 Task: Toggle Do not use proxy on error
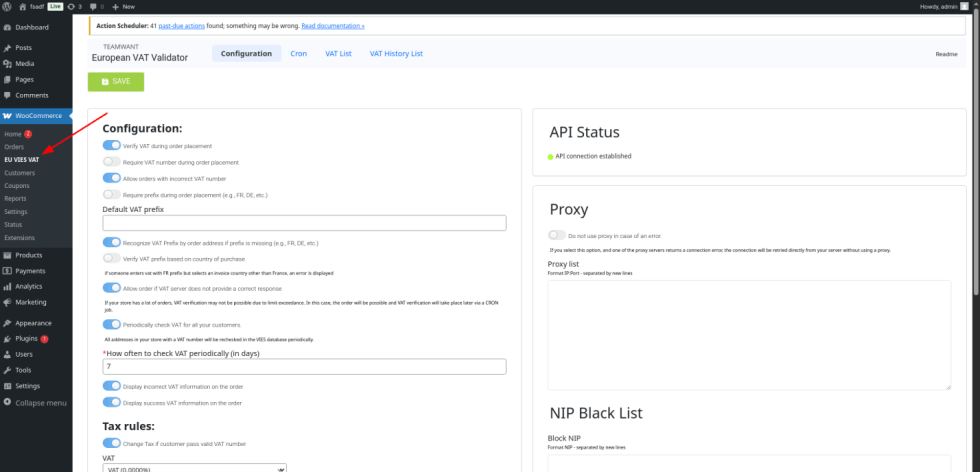(557, 234)
